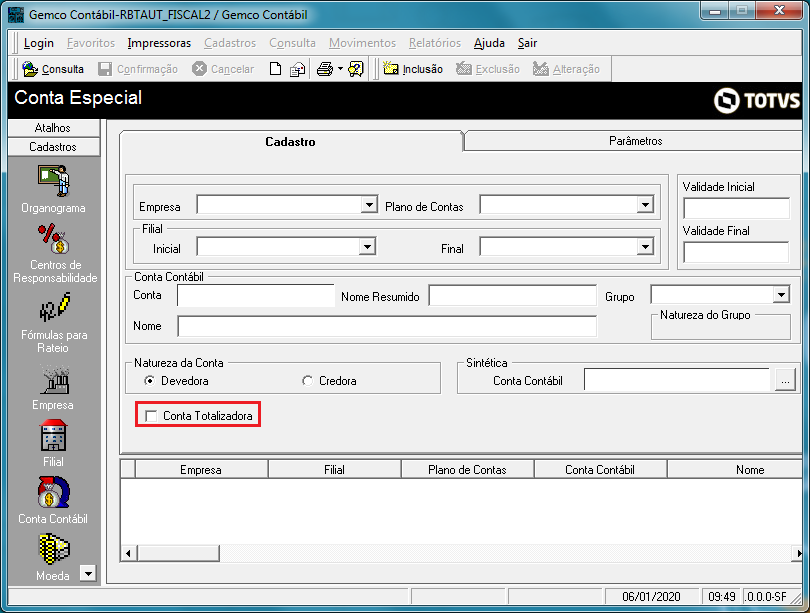Image resolution: width=810 pixels, height=613 pixels.
Task: Sort by Empresa column header
Action: tap(201, 469)
